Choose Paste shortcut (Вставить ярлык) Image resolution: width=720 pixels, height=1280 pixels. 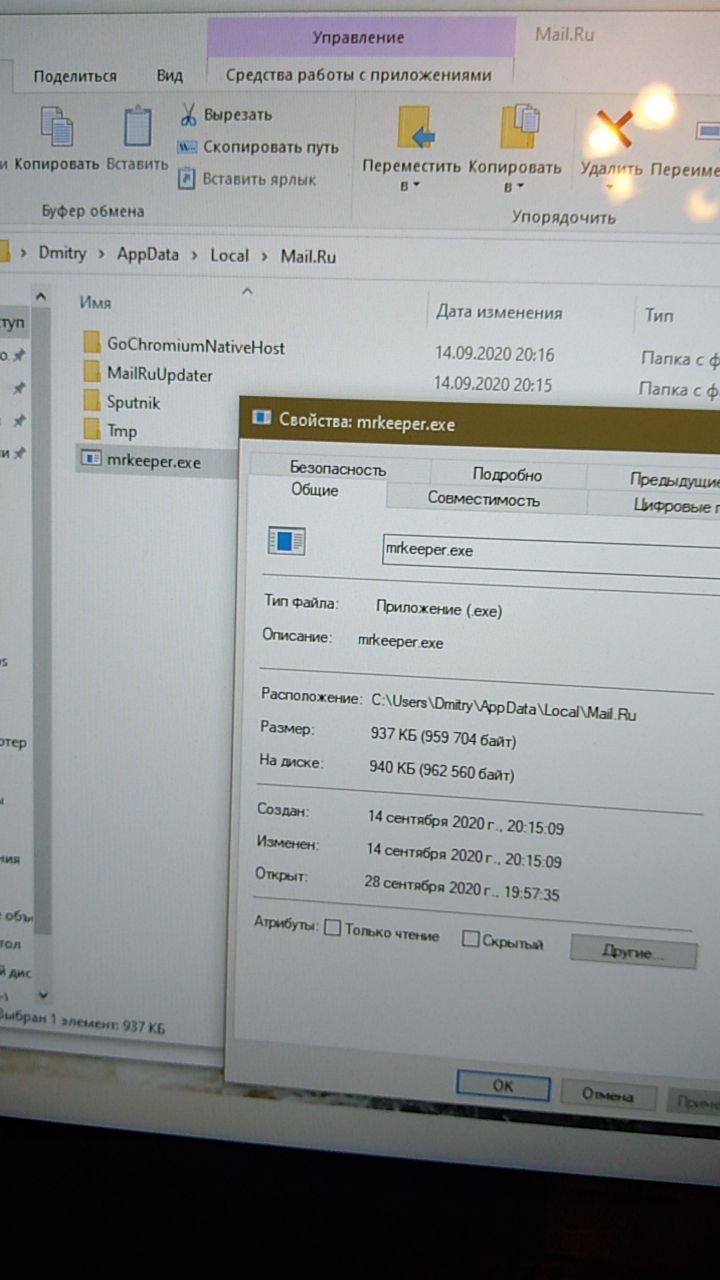click(x=247, y=179)
